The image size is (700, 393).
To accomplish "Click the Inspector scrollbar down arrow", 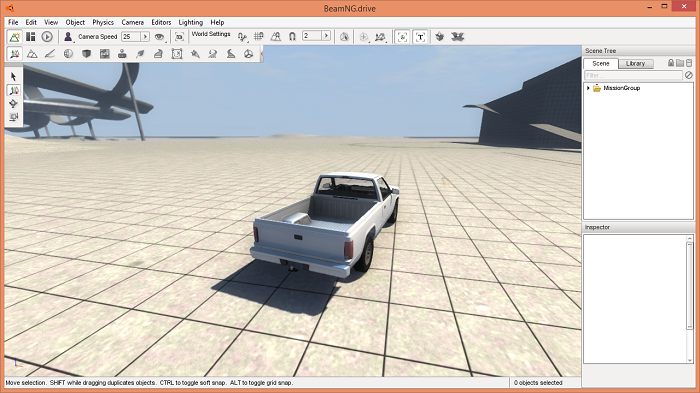I will 689,360.
